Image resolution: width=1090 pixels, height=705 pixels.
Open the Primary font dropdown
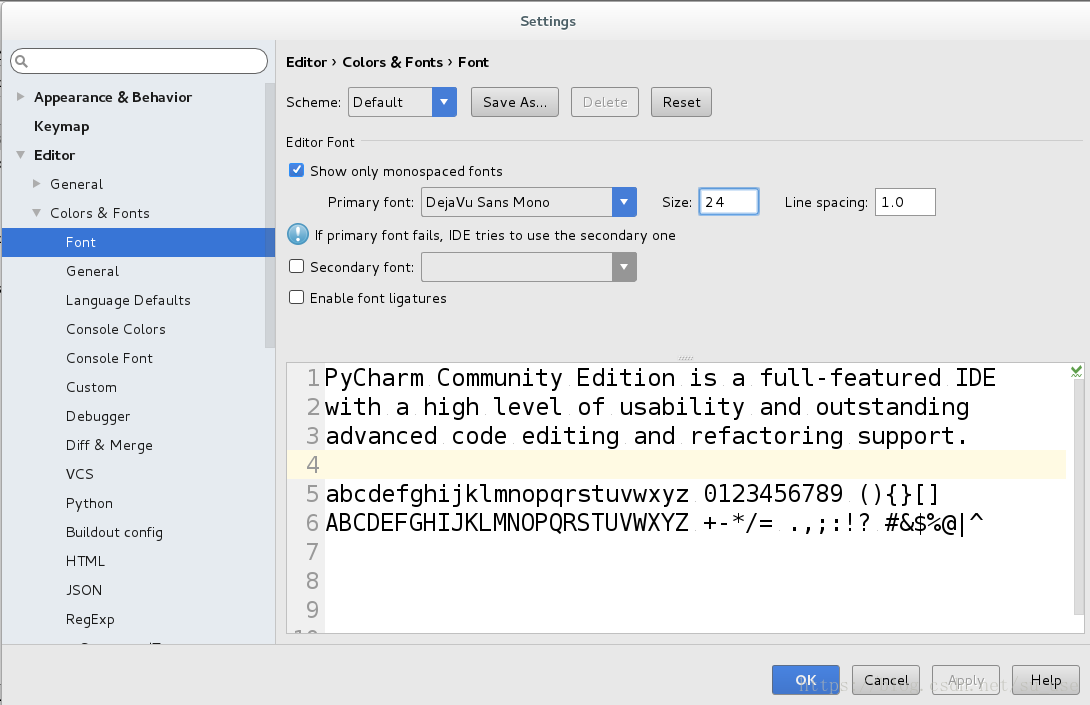click(624, 202)
